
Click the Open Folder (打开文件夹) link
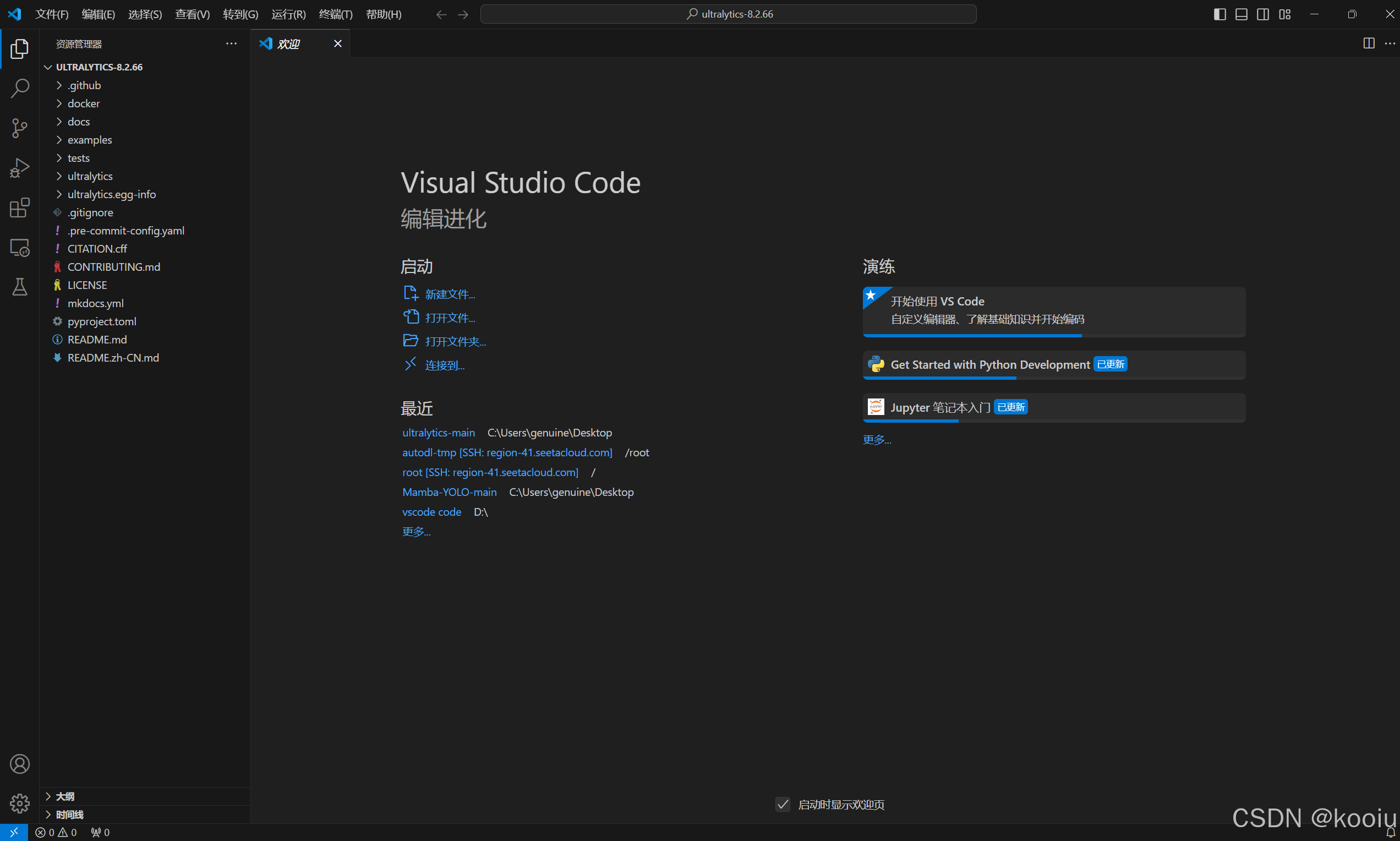pyautogui.click(x=455, y=342)
